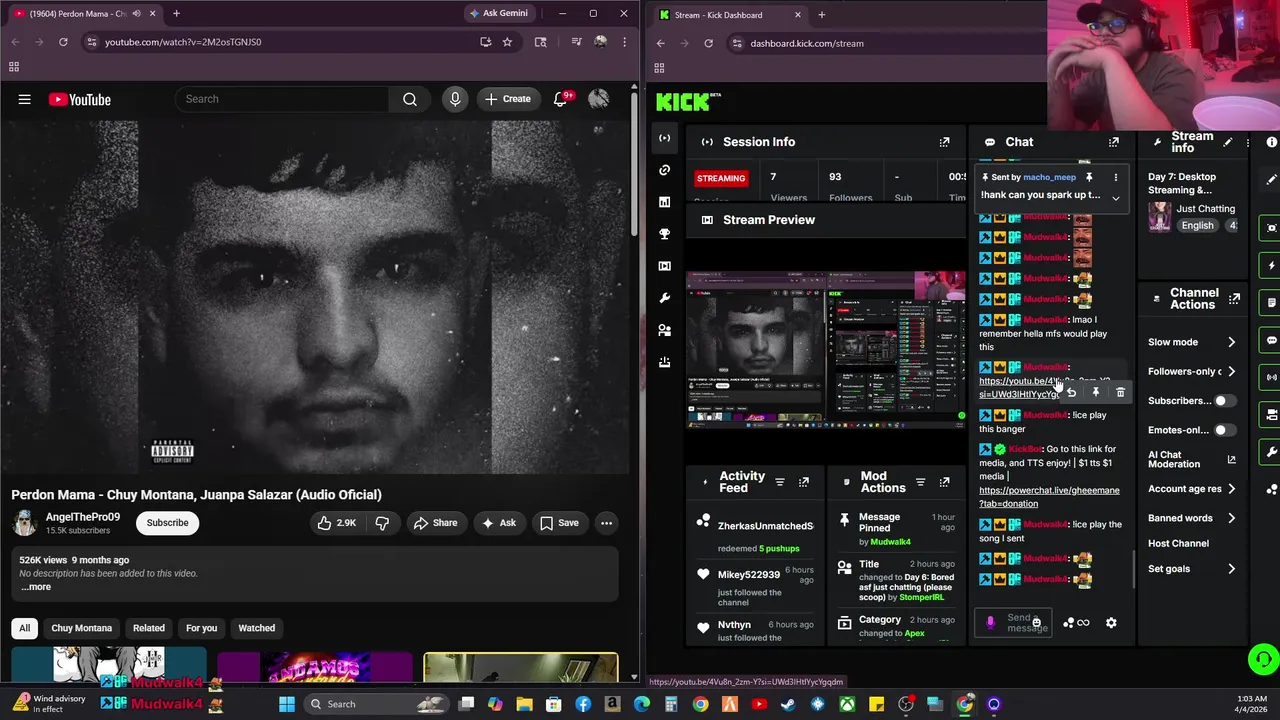The width and height of the screenshot is (1280, 720).
Task: Click the Send a message chat box
Action: (x=1013, y=623)
